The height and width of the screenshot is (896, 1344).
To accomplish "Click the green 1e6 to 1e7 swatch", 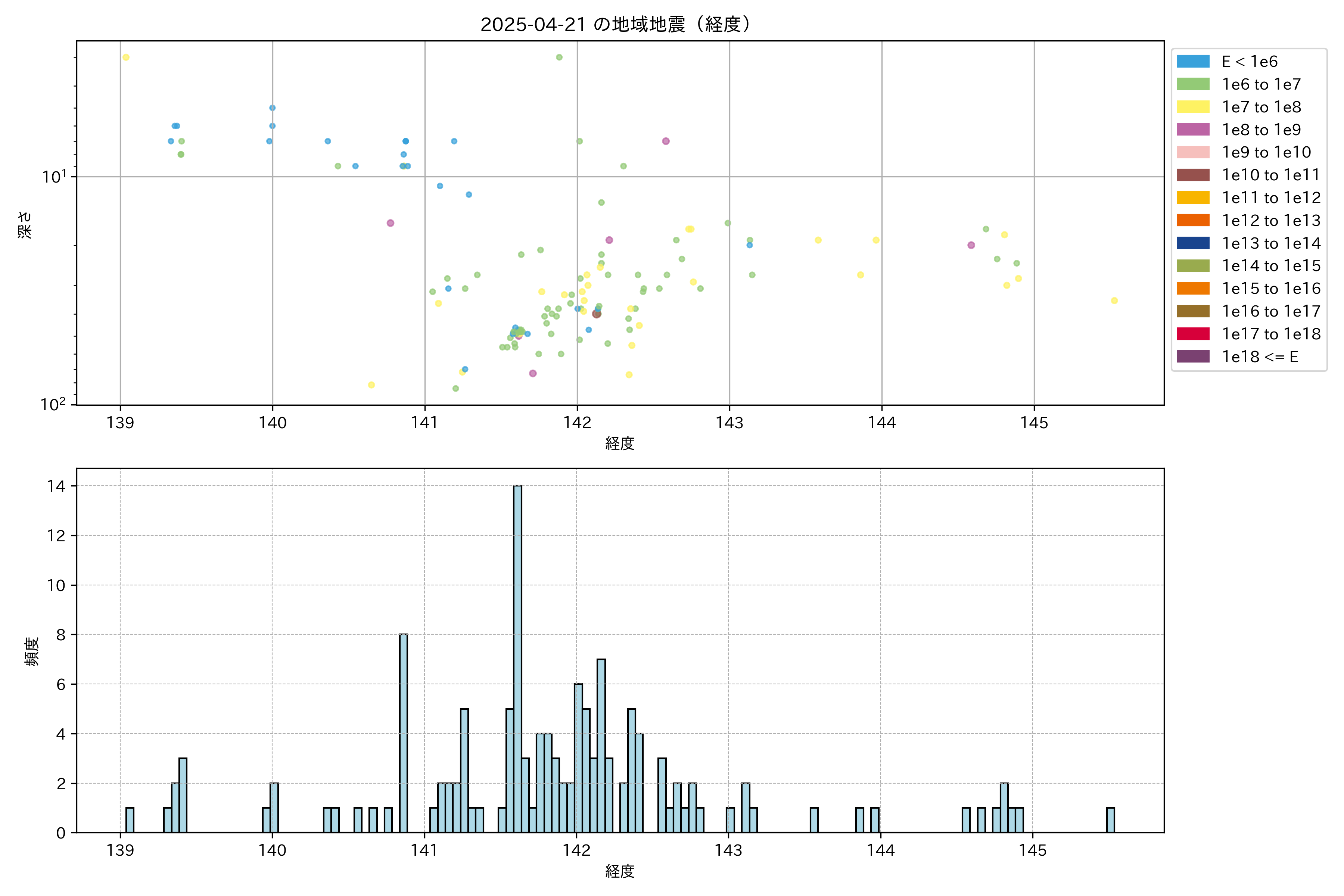I will [x=1192, y=85].
